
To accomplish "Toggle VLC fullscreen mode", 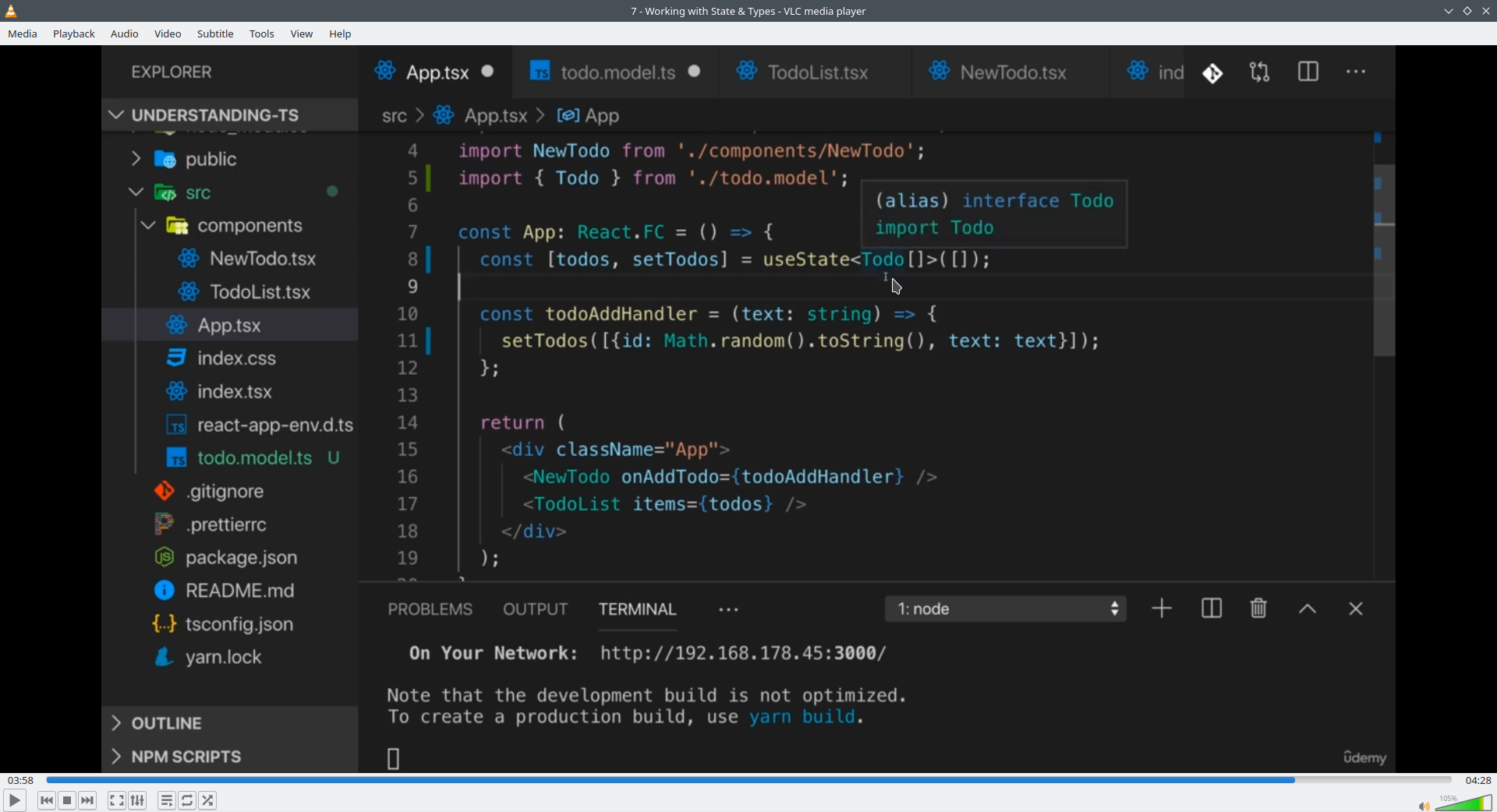I will [117, 800].
